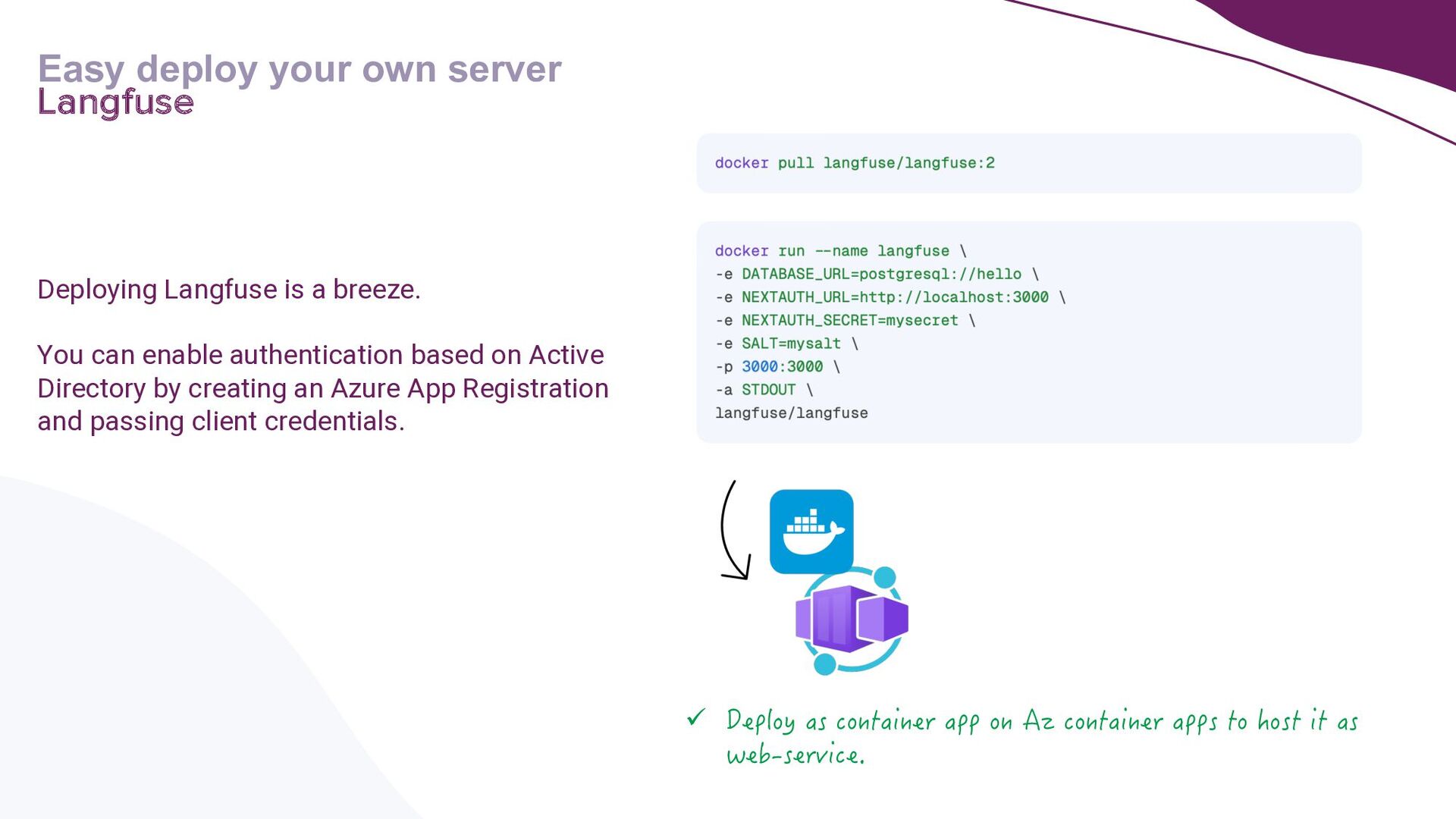
Task: Click the '-a STDOUT' line
Action: pyautogui.click(x=764, y=390)
